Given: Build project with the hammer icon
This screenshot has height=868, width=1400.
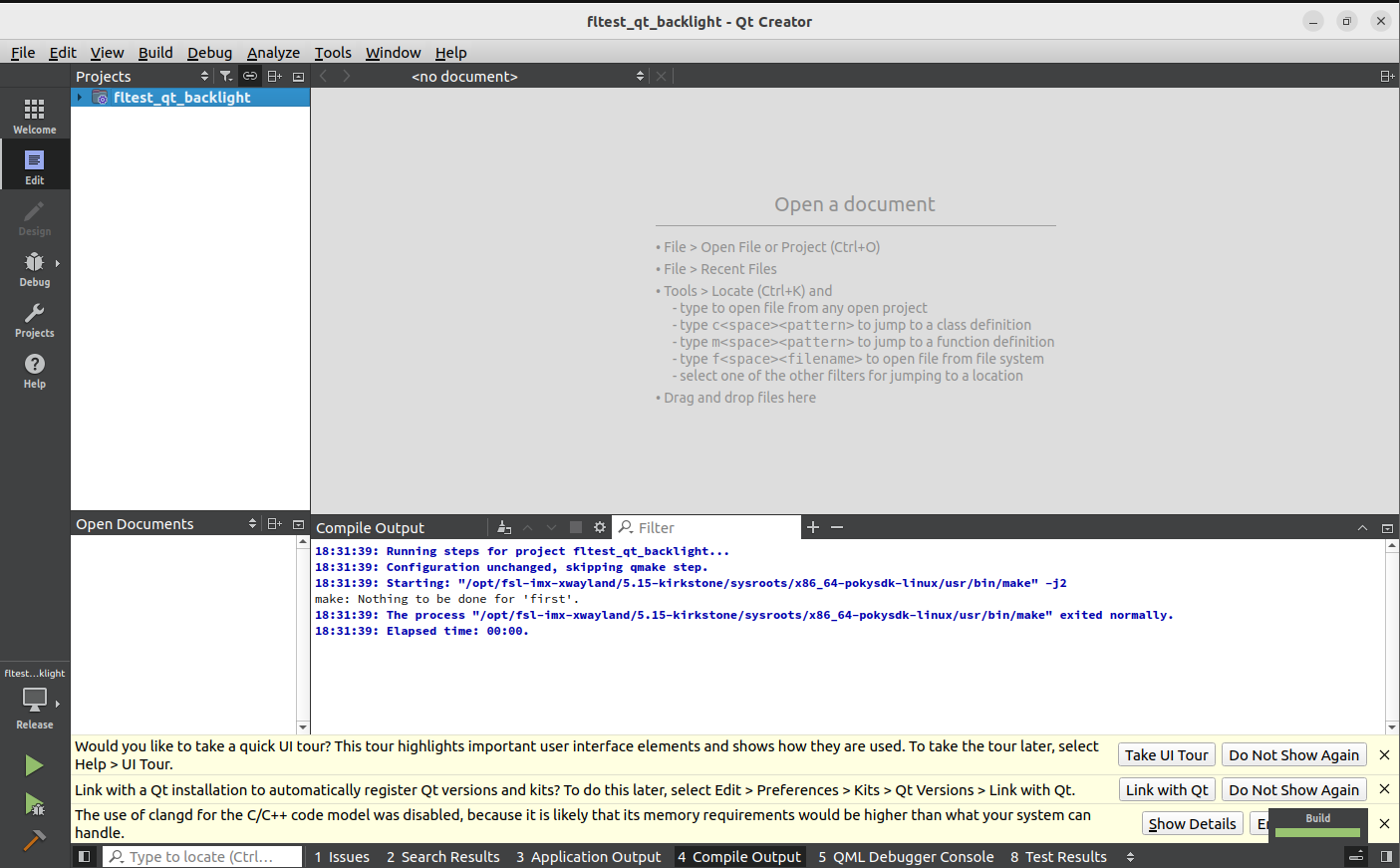Looking at the screenshot, I should coord(34,841).
